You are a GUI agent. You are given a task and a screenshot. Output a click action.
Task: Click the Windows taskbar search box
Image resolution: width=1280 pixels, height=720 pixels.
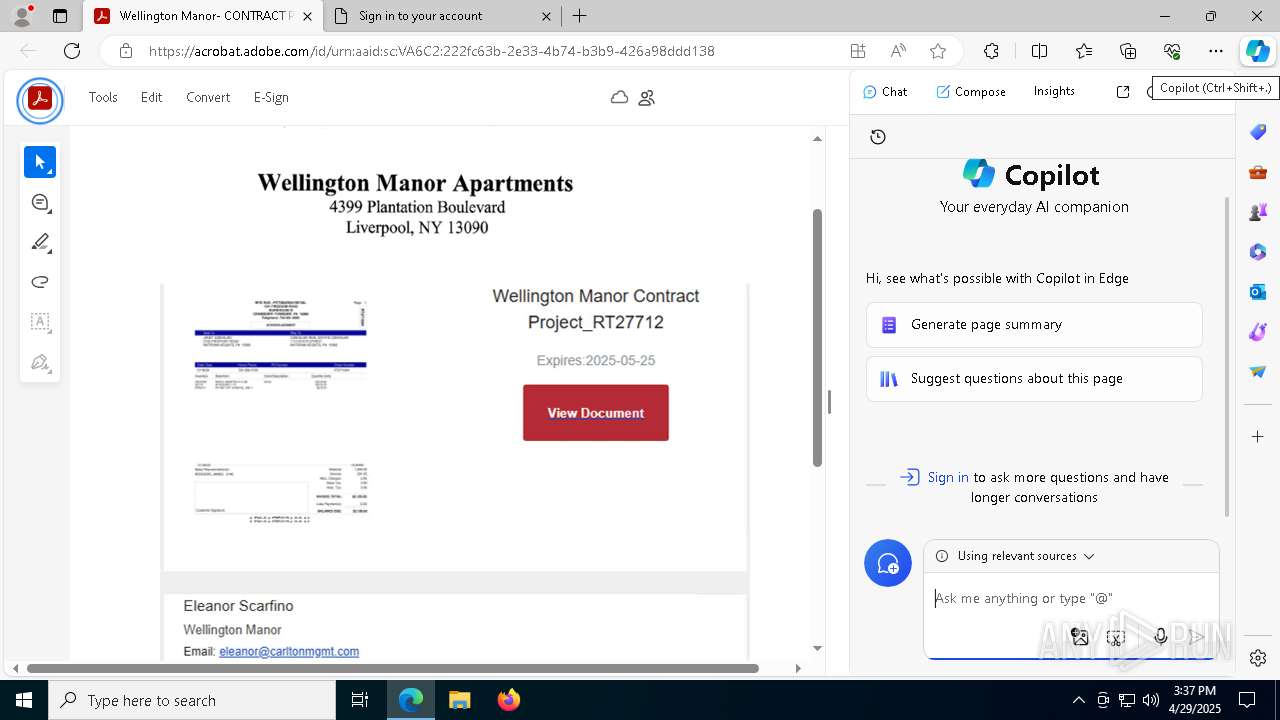coord(192,700)
